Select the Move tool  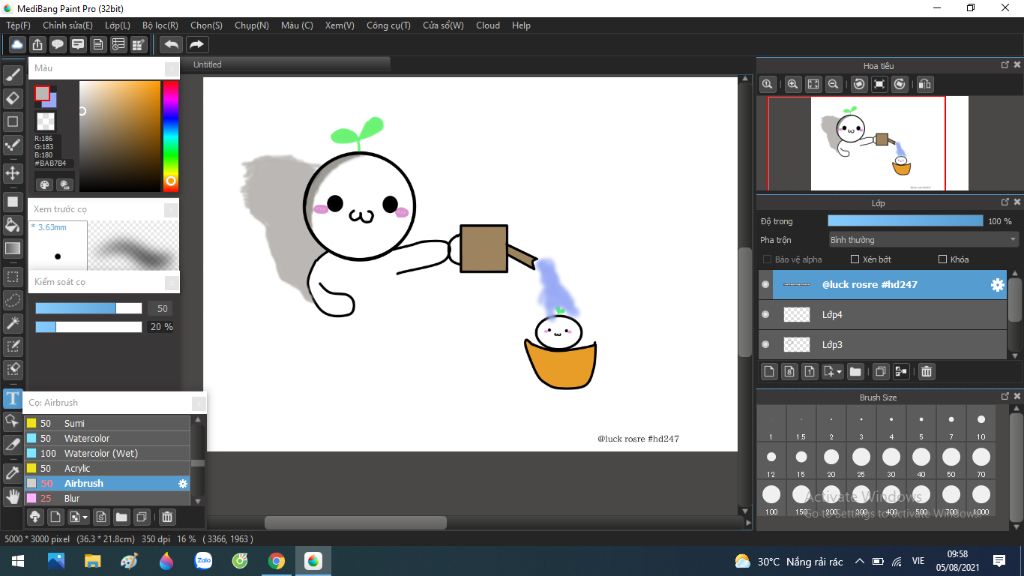(13, 173)
